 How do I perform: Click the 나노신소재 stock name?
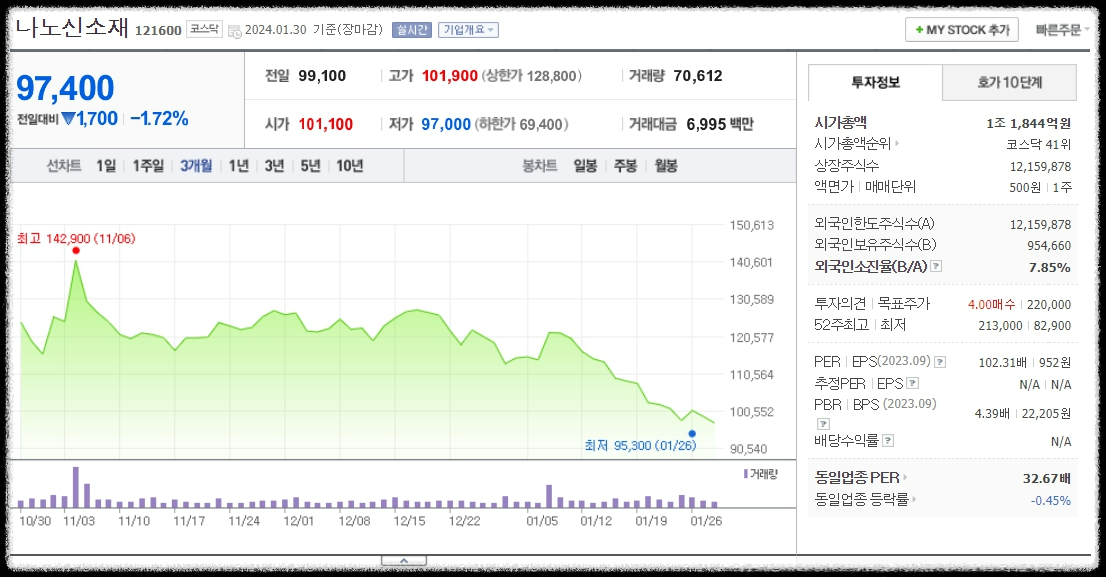[72, 27]
